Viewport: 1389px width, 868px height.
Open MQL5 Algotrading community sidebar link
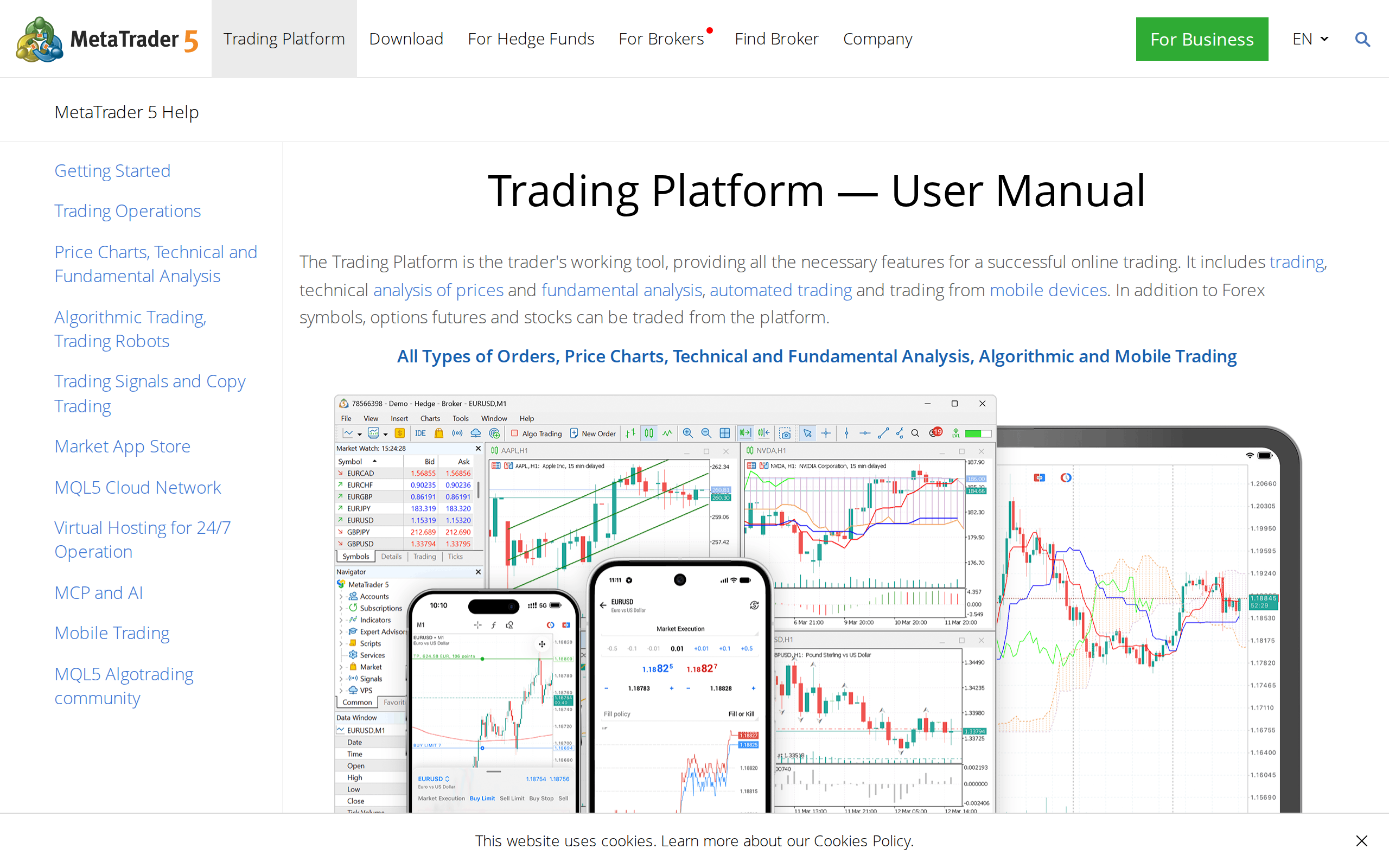(124, 686)
